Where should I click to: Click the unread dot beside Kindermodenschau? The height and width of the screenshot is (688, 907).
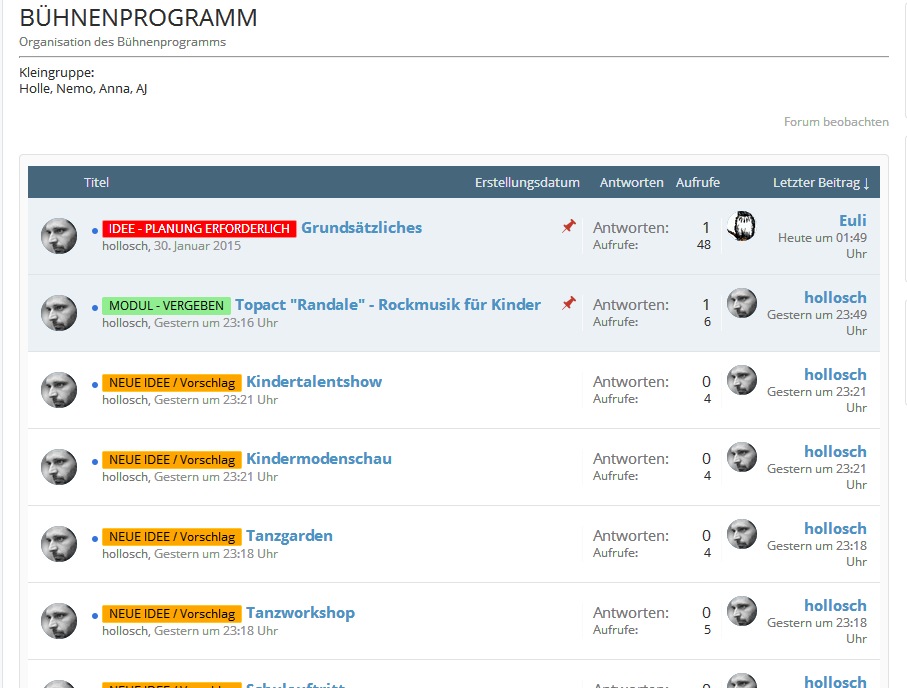click(95, 462)
